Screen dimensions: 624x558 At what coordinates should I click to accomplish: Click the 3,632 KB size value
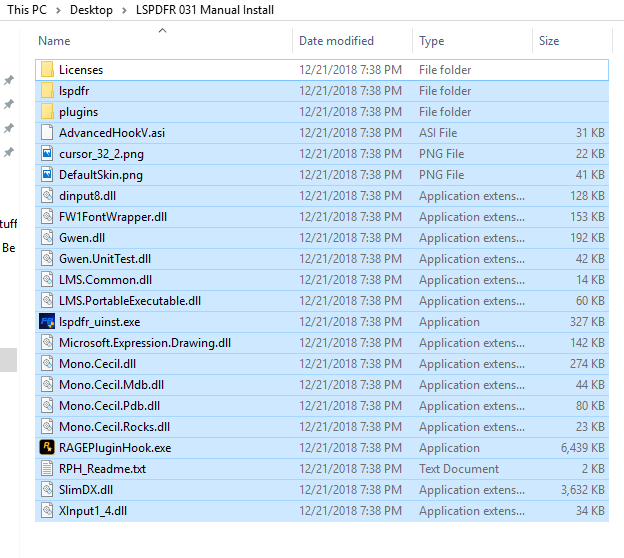pyautogui.click(x=583, y=490)
